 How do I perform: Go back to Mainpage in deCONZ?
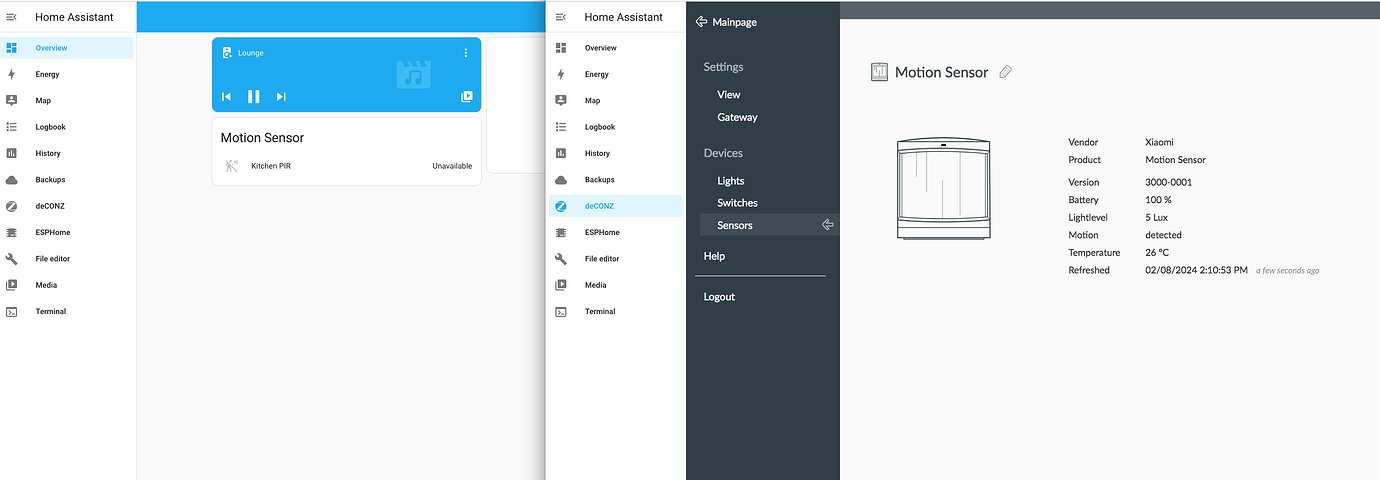(726, 22)
